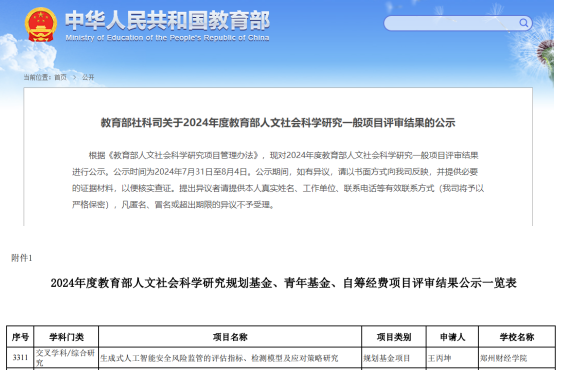Click the school cell 郑州财经学院
The height and width of the screenshot is (370, 561).
click(517, 358)
